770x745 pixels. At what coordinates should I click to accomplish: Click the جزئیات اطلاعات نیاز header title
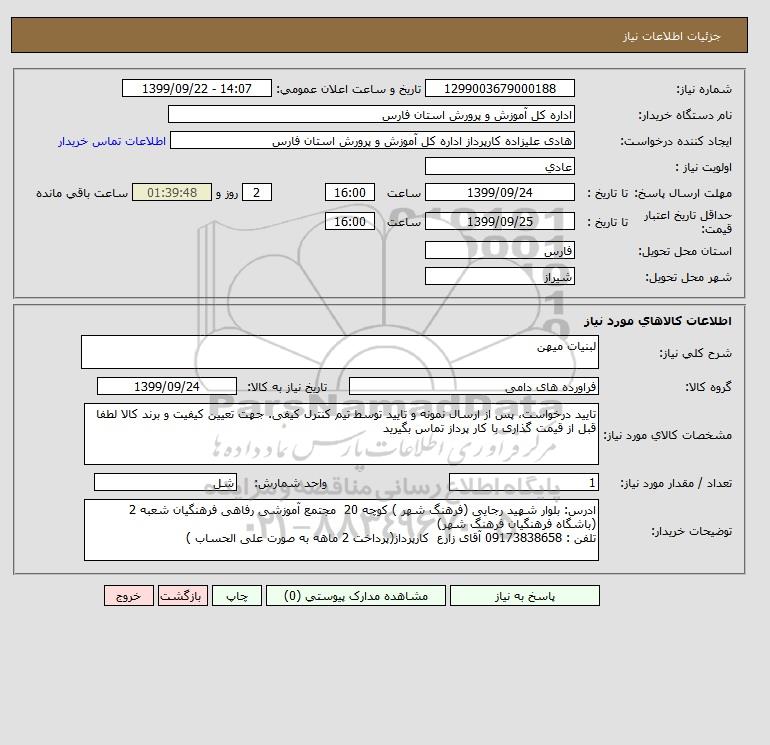click(x=671, y=36)
